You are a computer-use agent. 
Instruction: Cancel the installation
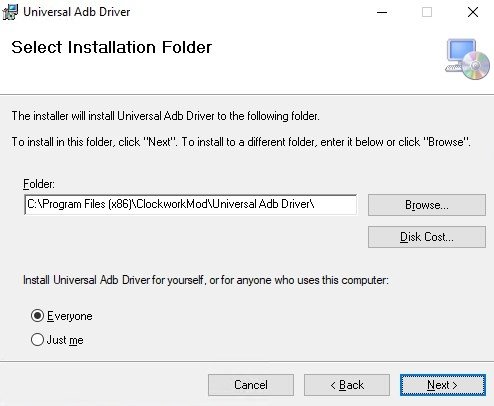pyautogui.click(x=251, y=385)
